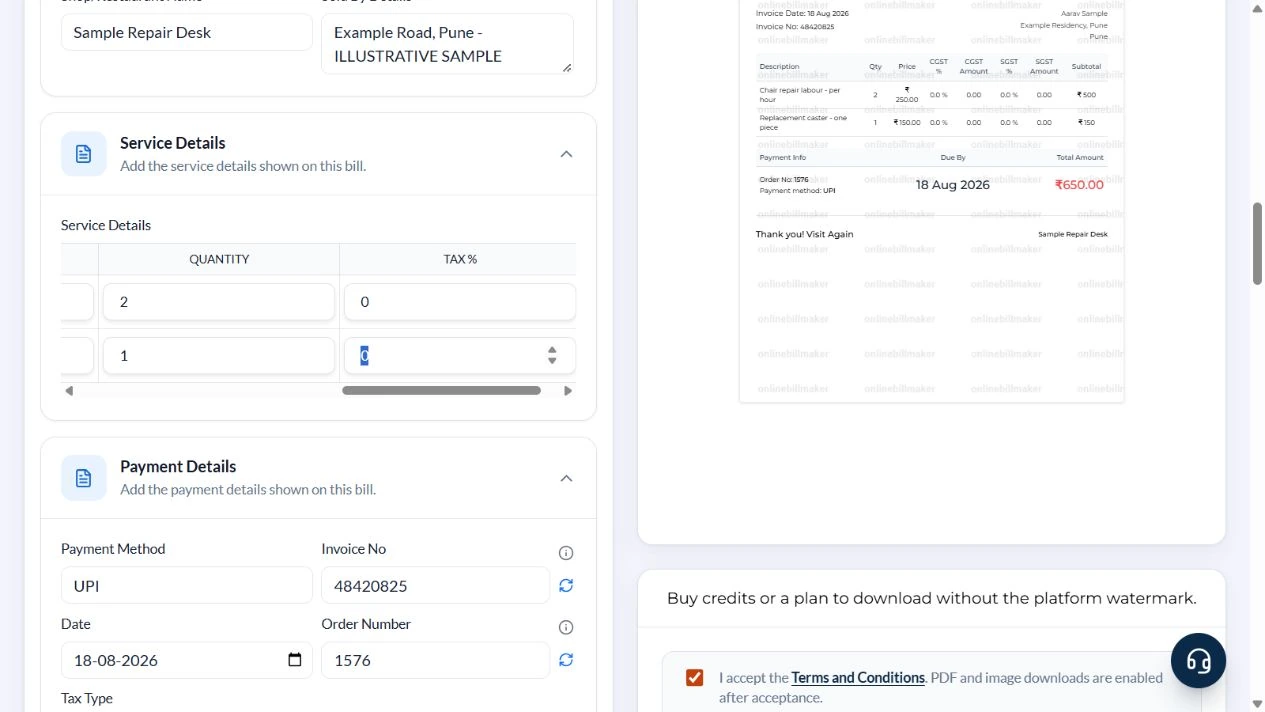1265x712 pixels.
Task: Click the Quantity field containing 2
Action: coord(219,301)
